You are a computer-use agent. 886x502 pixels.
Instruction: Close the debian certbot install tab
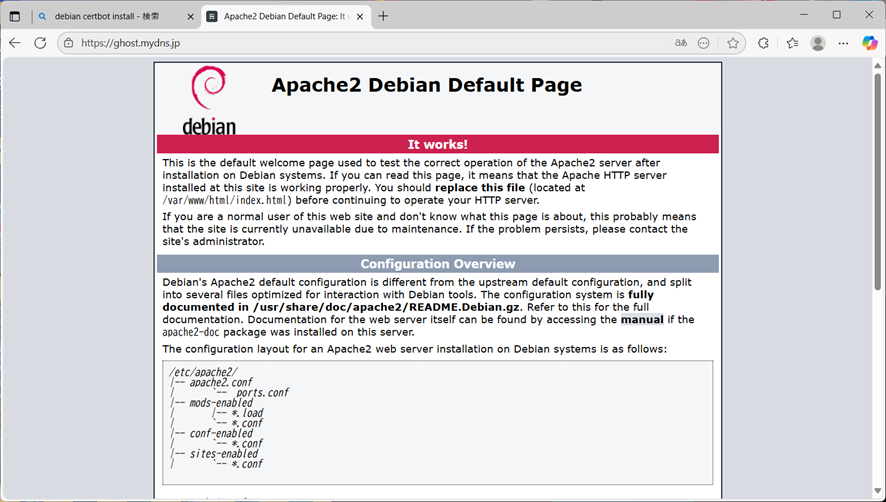pyautogui.click(x=190, y=16)
